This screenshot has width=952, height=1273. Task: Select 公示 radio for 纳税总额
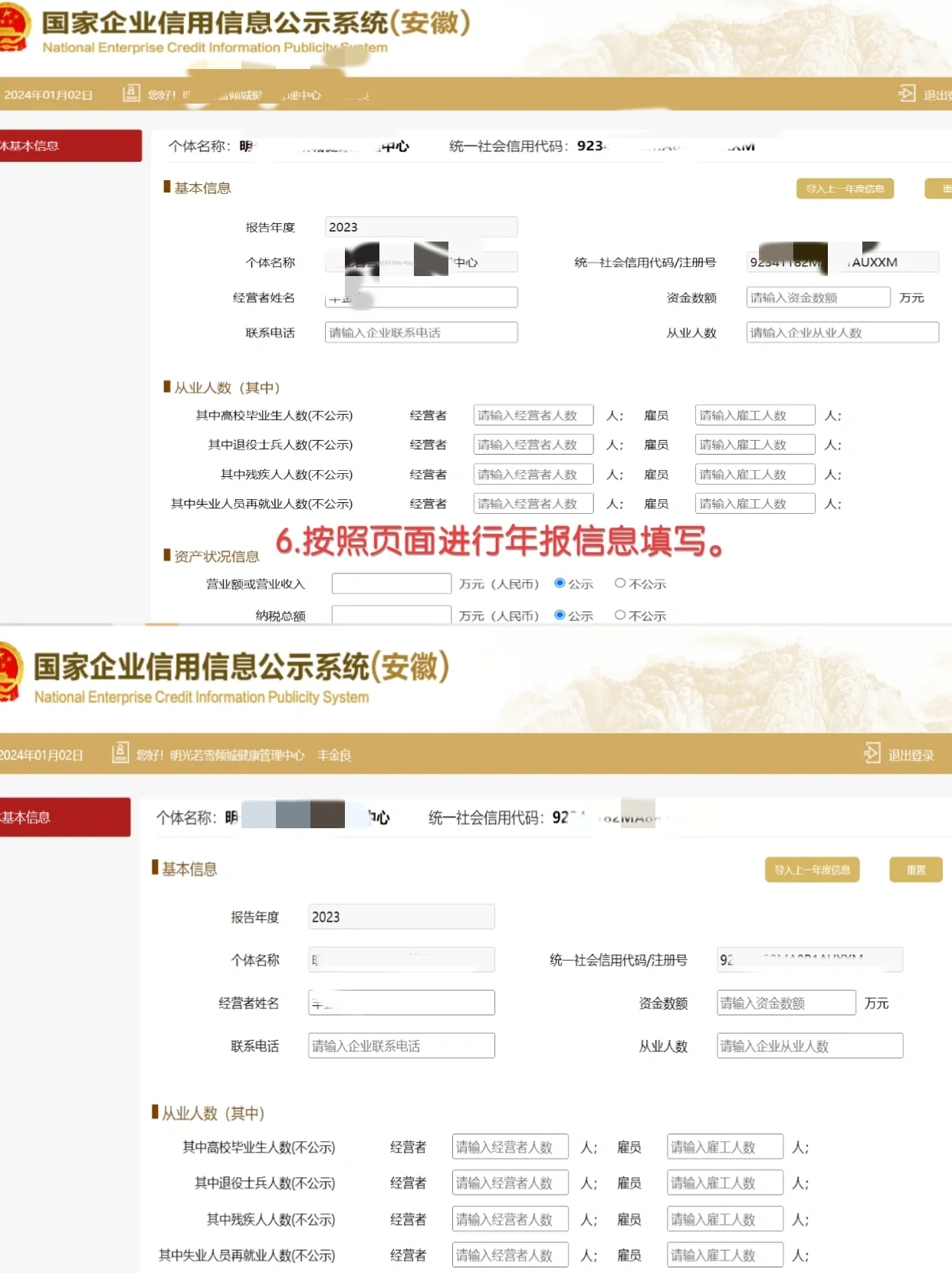tap(560, 615)
